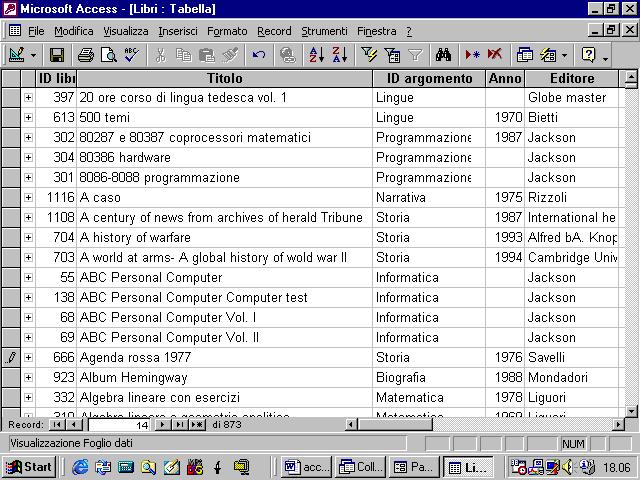Sort ascending with the A-Z icon

316,55
